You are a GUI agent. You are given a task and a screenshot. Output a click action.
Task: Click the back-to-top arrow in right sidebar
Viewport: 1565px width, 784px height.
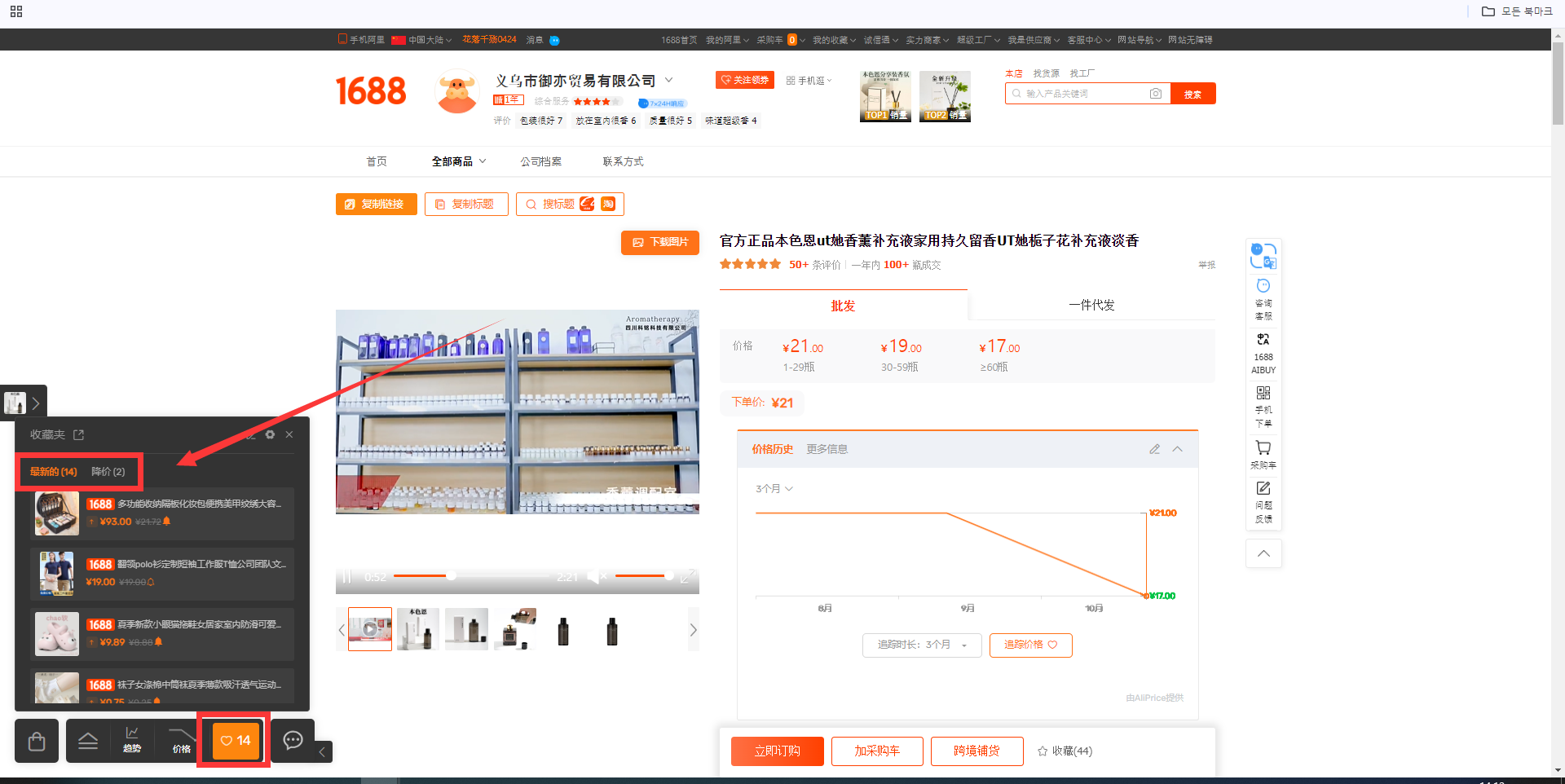(1263, 553)
